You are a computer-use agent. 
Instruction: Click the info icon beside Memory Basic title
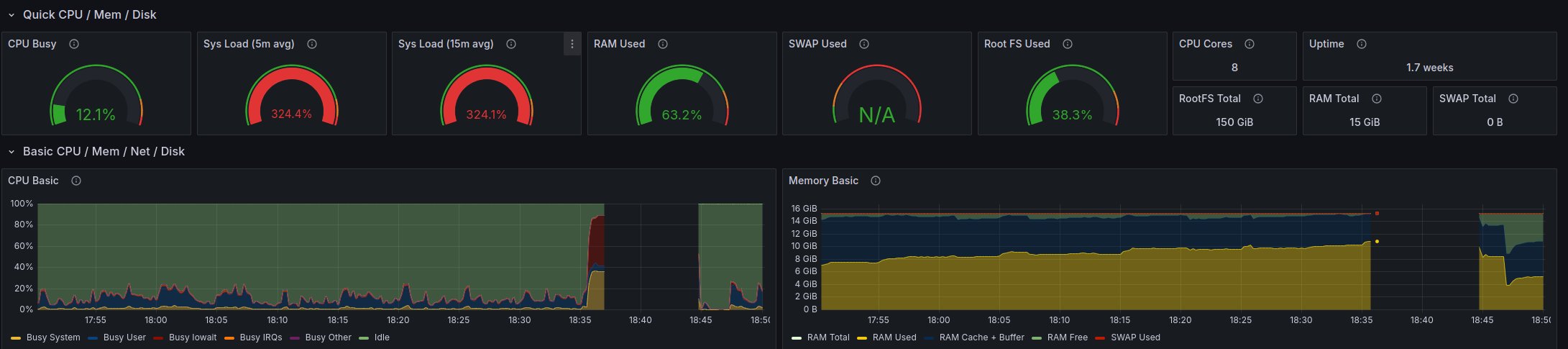(x=876, y=181)
